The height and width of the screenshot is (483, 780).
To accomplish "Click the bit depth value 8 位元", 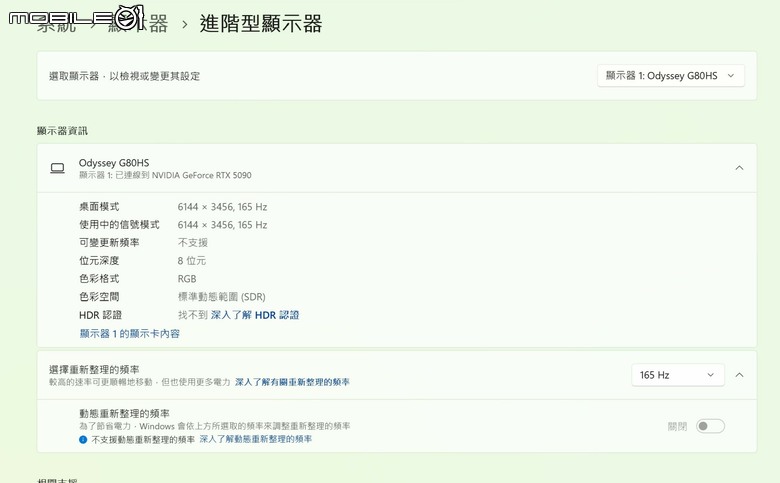I will 192,261.
